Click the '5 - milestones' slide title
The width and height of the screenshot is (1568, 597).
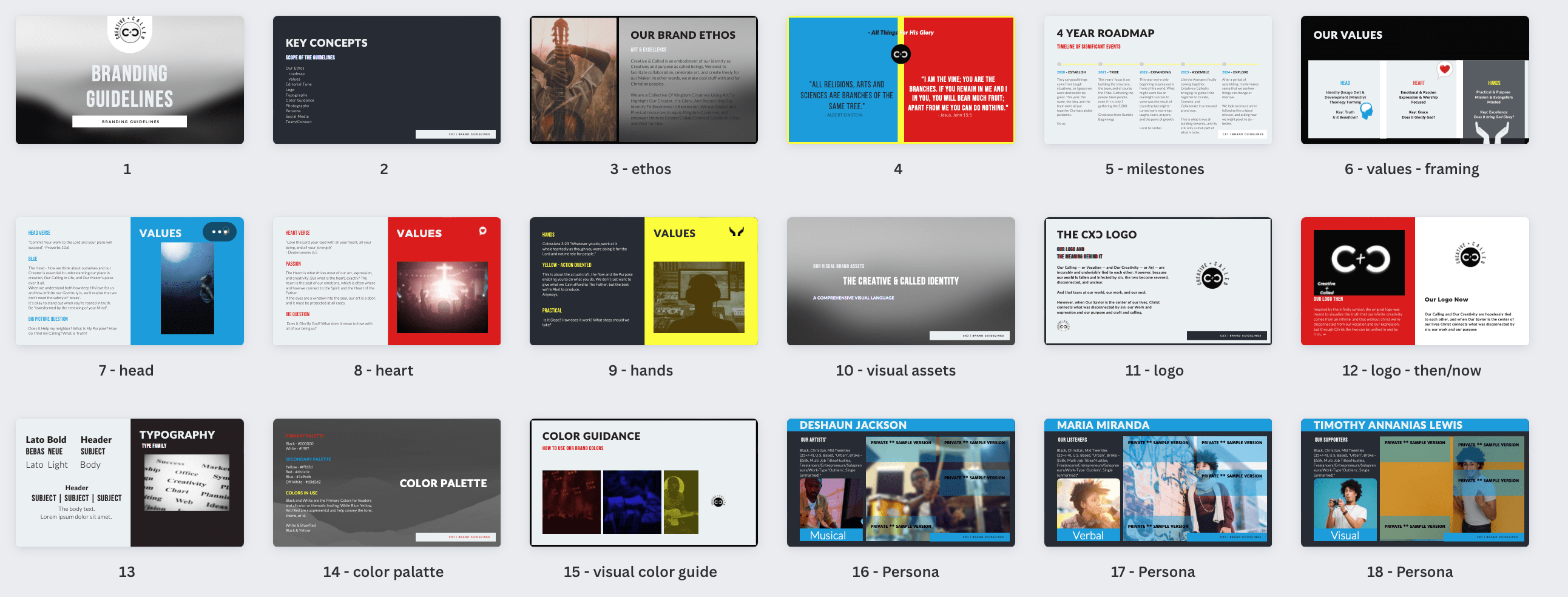click(x=1155, y=169)
